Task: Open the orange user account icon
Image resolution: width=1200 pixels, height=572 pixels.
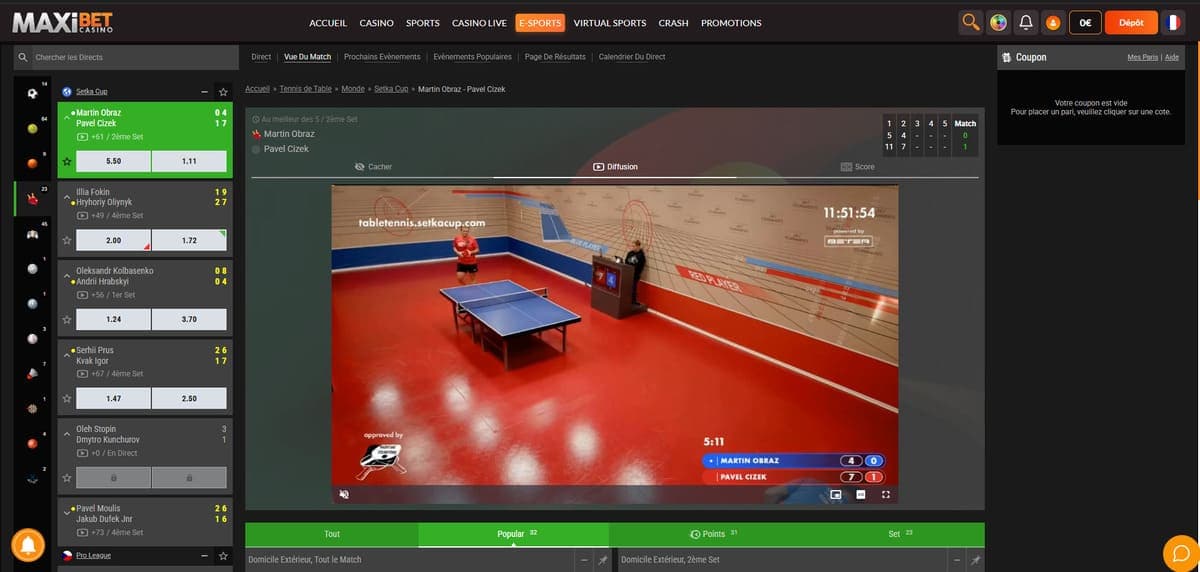Action: click(1052, 22)
